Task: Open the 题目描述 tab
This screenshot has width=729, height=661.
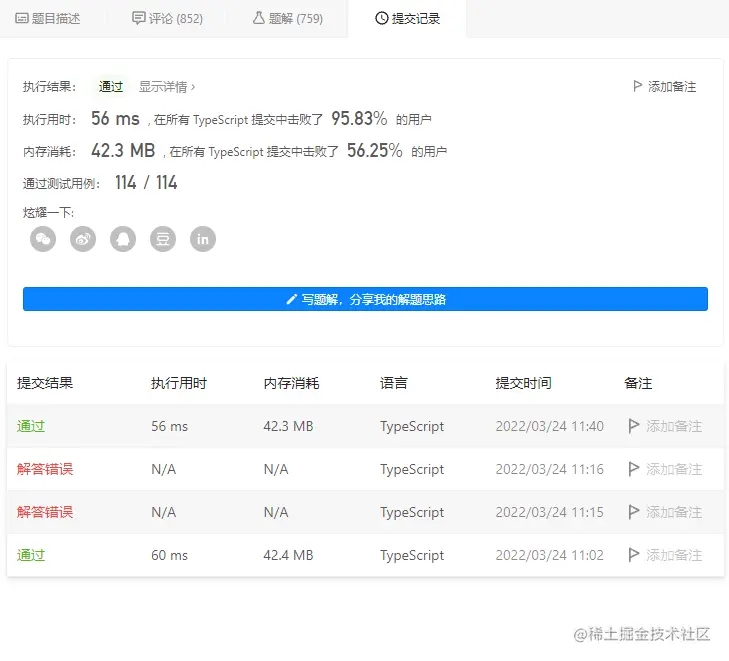Action: [48, 19]
